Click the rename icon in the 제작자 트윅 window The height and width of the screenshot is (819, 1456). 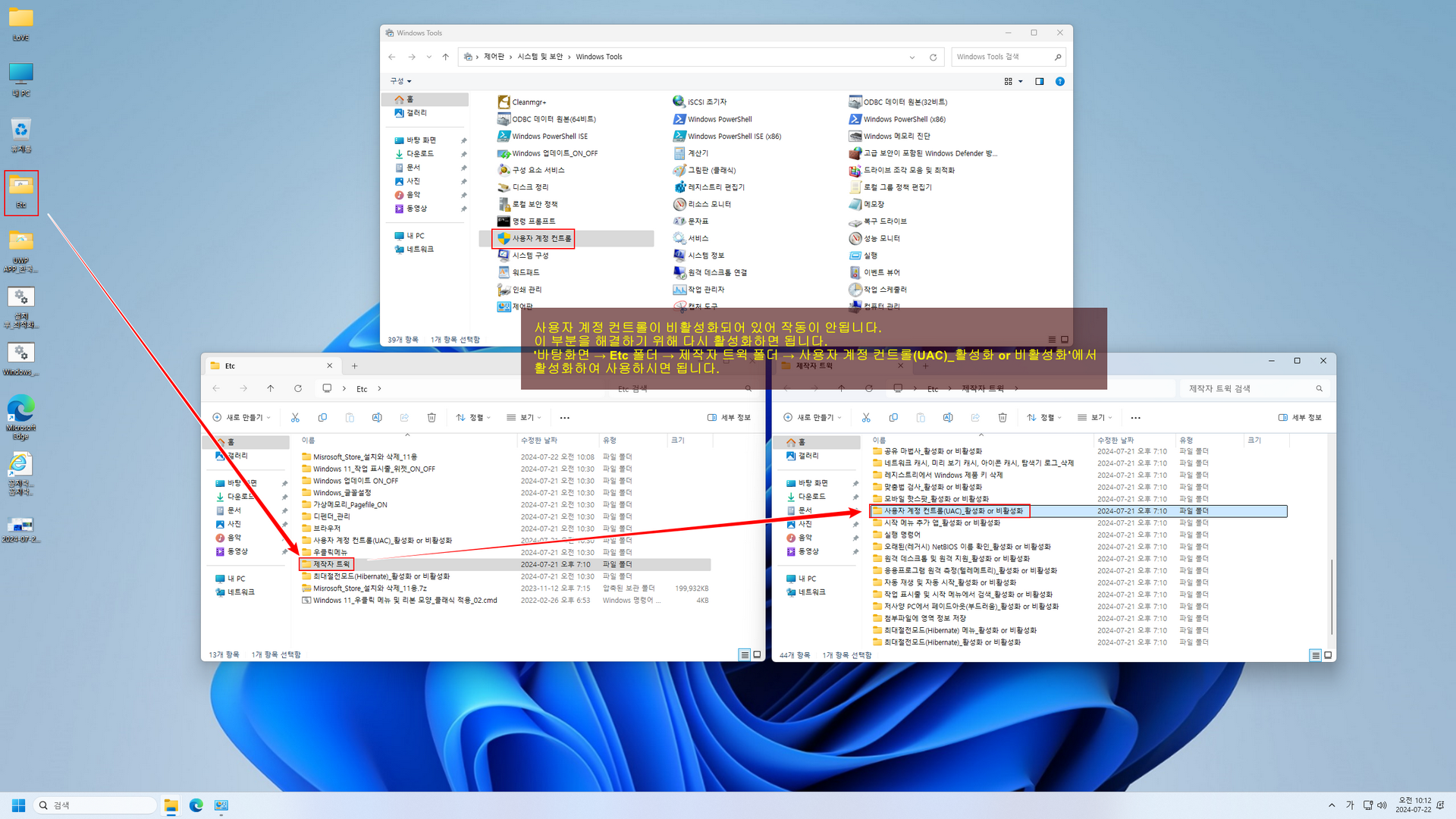coord(948,418)
